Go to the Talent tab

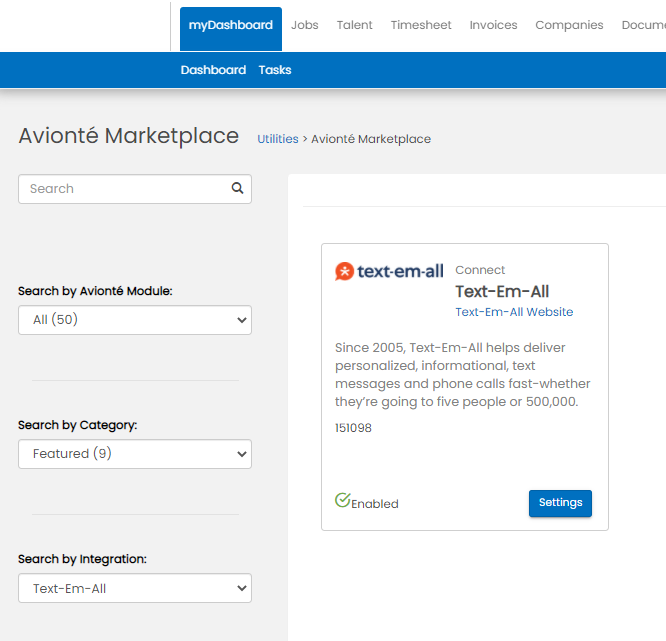[354, 25]
